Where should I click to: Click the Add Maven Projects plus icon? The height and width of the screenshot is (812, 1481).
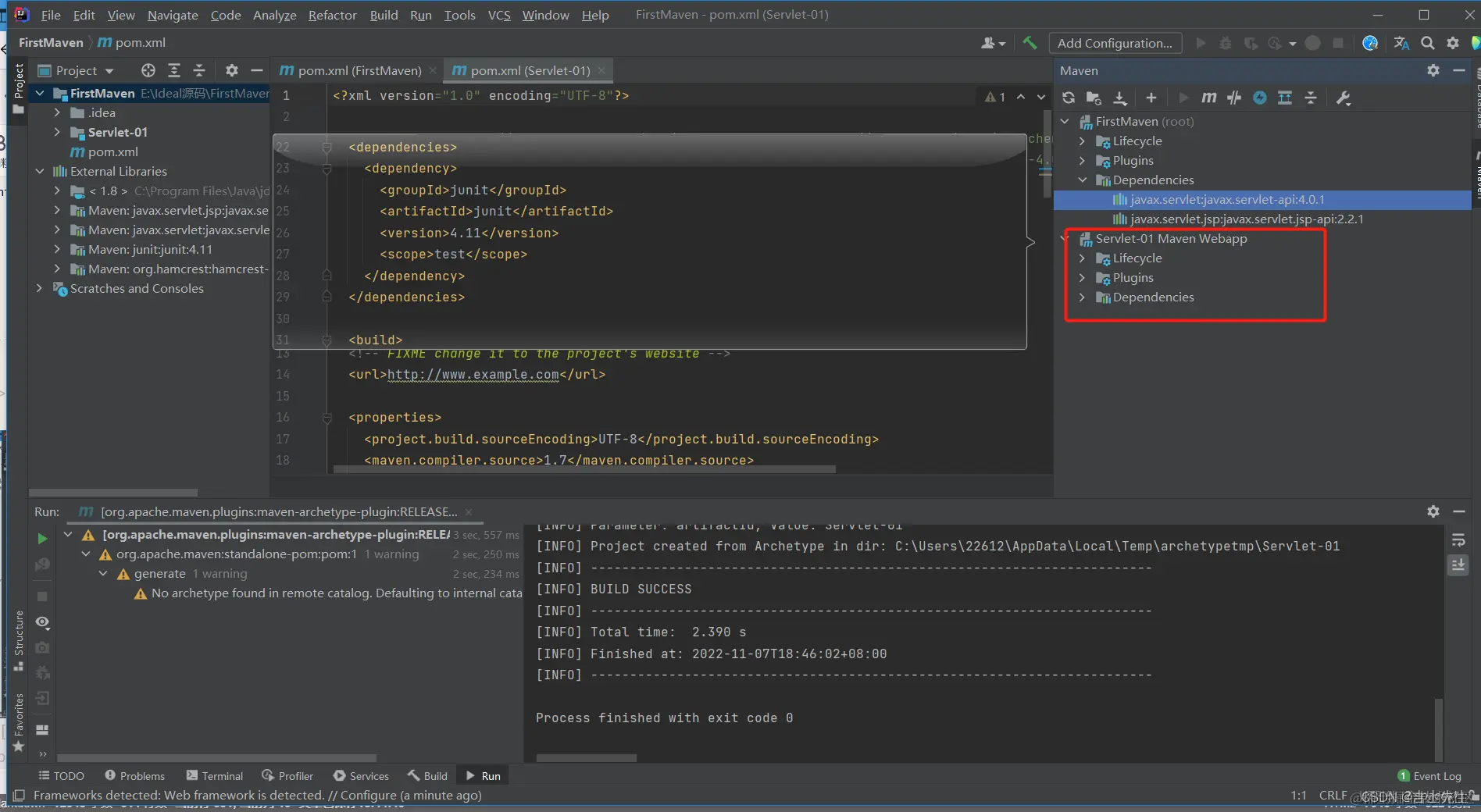click(x=1151, y=98)
